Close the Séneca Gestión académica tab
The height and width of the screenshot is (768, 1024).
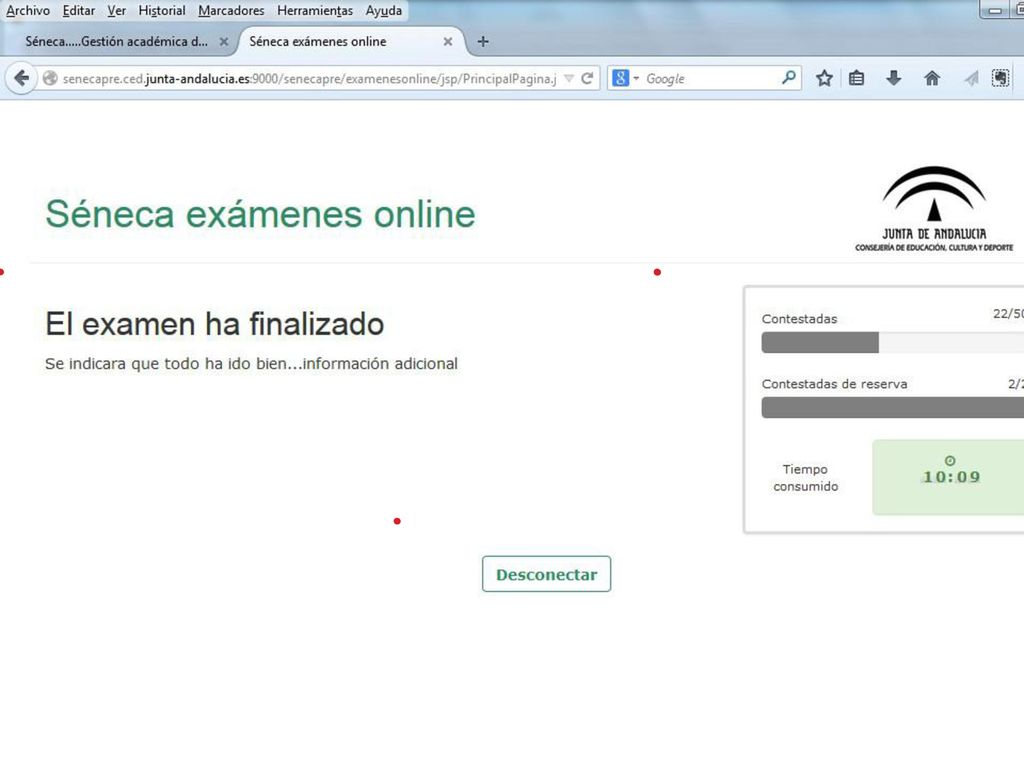pos(223,41)
